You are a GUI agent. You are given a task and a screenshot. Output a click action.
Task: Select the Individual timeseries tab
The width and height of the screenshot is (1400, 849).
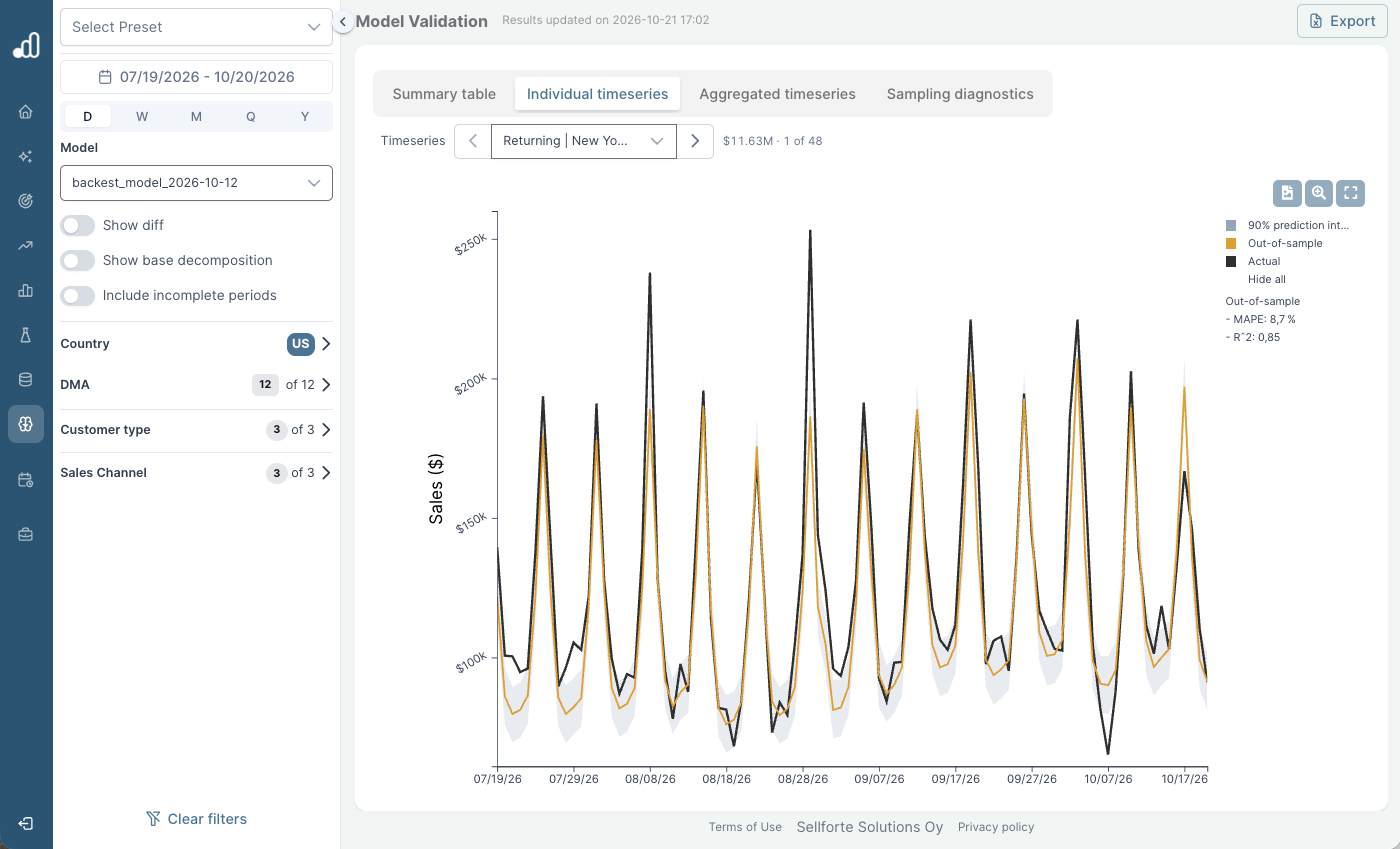(x=598, y=94)
